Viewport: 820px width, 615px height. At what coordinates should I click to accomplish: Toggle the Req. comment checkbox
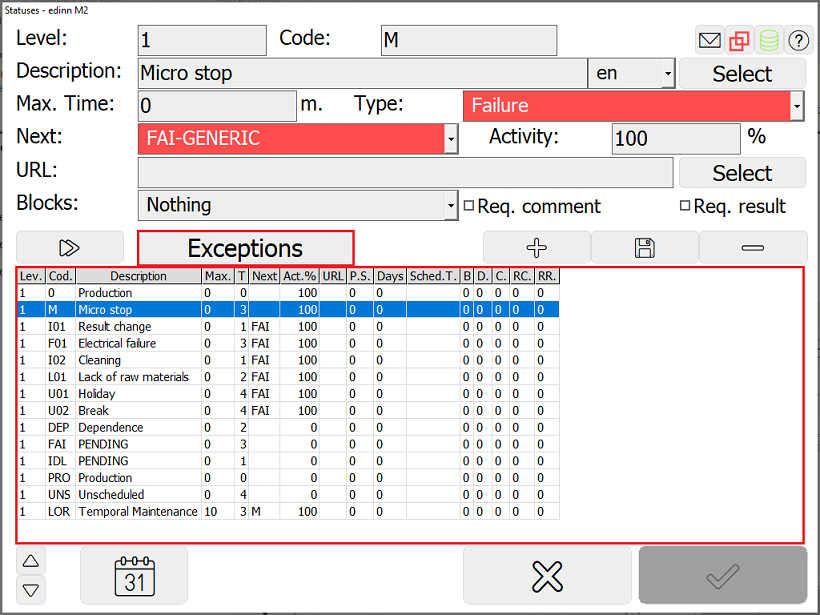click(x=469, y=206)
